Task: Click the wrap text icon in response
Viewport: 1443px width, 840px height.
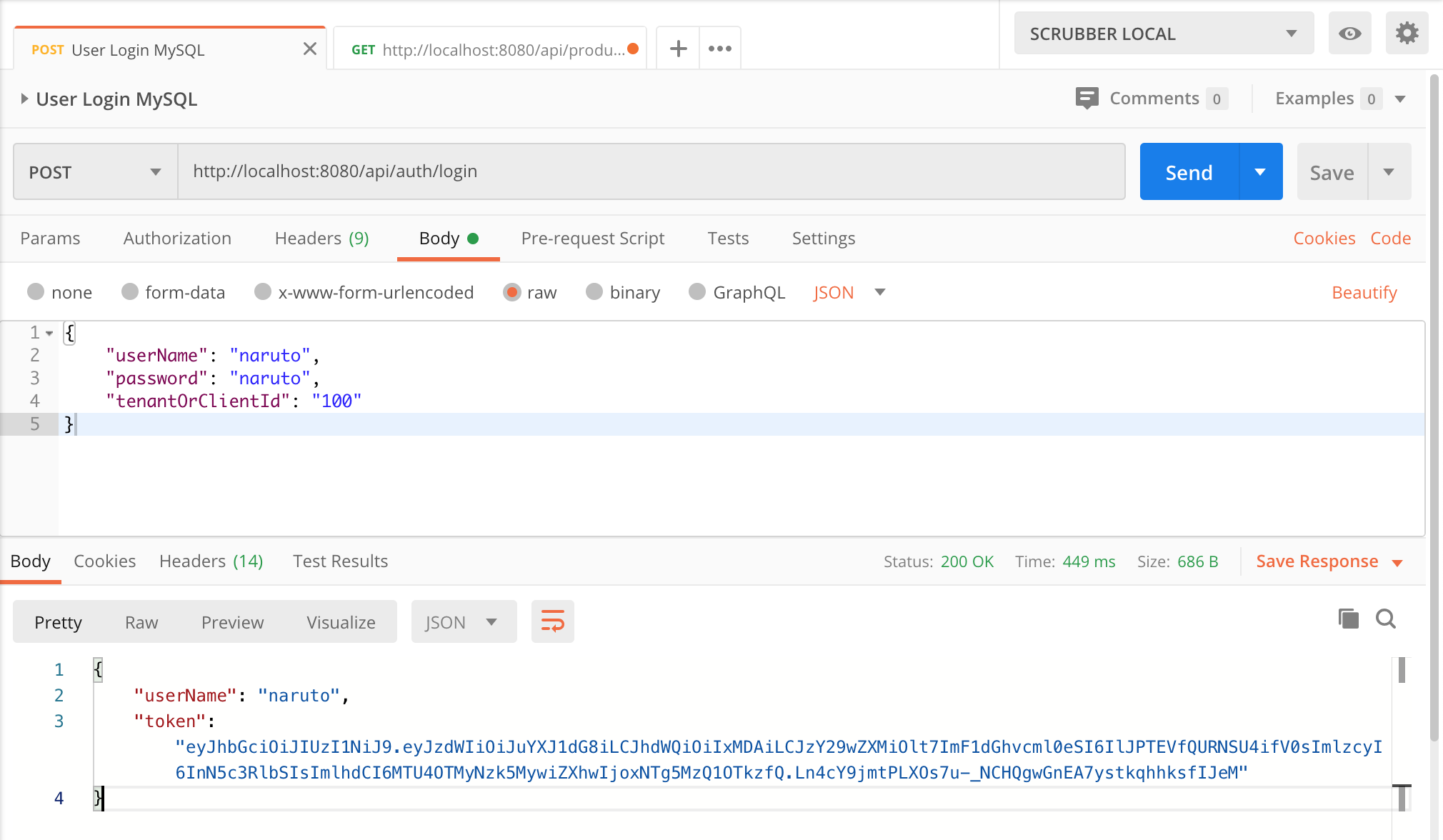Action: [x=553, y=621]
